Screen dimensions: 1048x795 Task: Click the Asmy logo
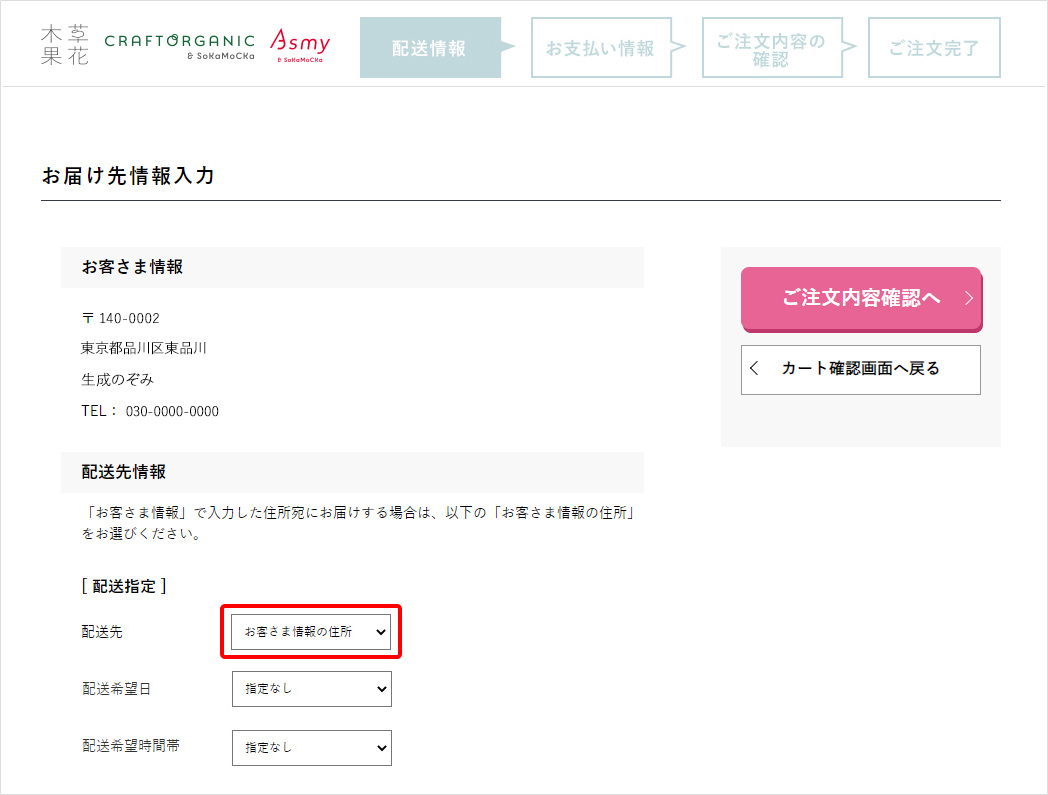[300, 45]
